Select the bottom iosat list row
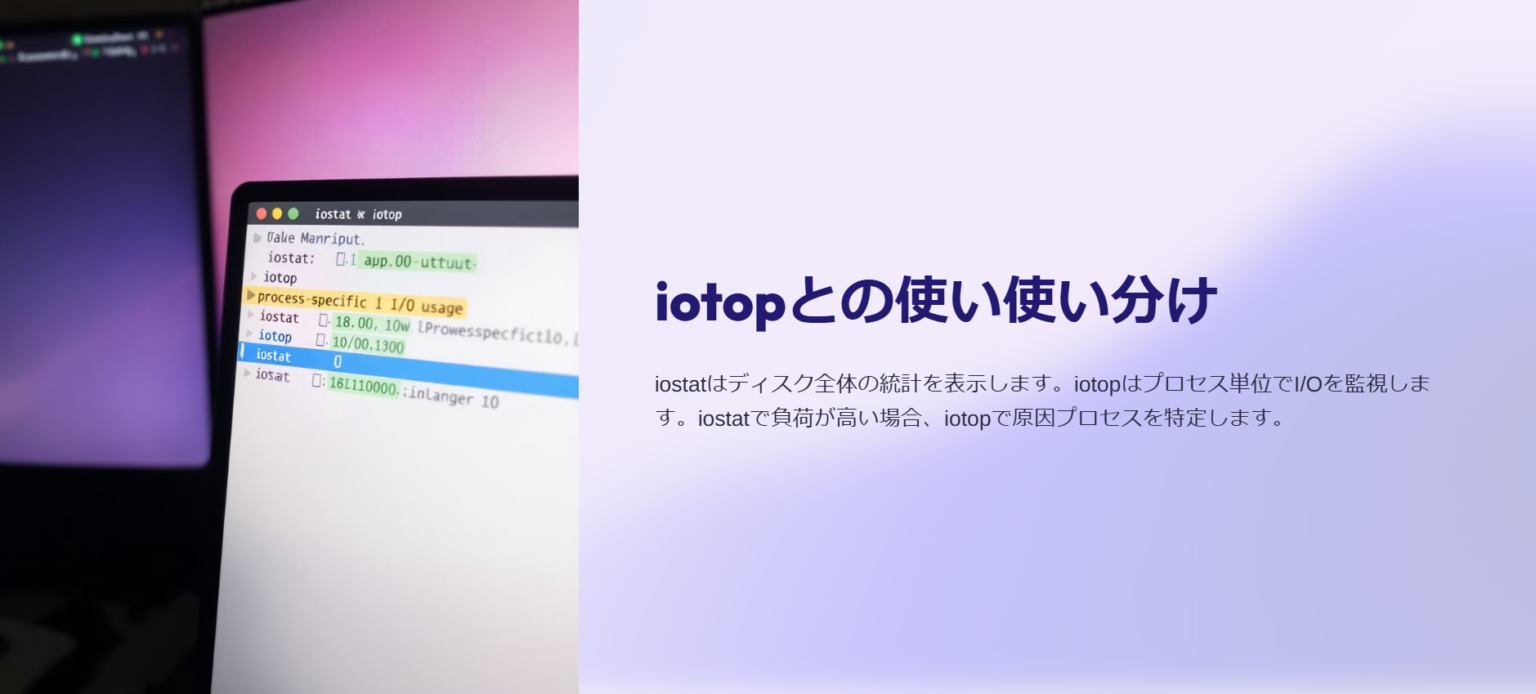The height and width of the screenshot is (694, 1536). 273,377
